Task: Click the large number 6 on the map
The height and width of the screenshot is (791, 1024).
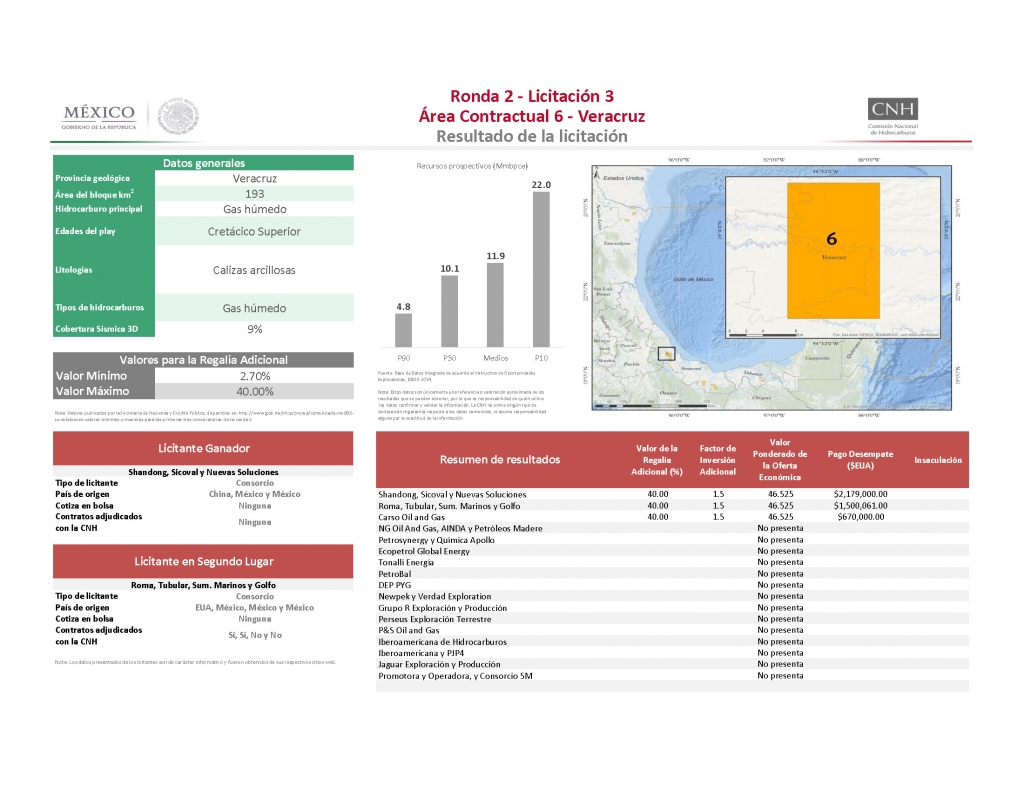Action: click(x=831, y=238)
